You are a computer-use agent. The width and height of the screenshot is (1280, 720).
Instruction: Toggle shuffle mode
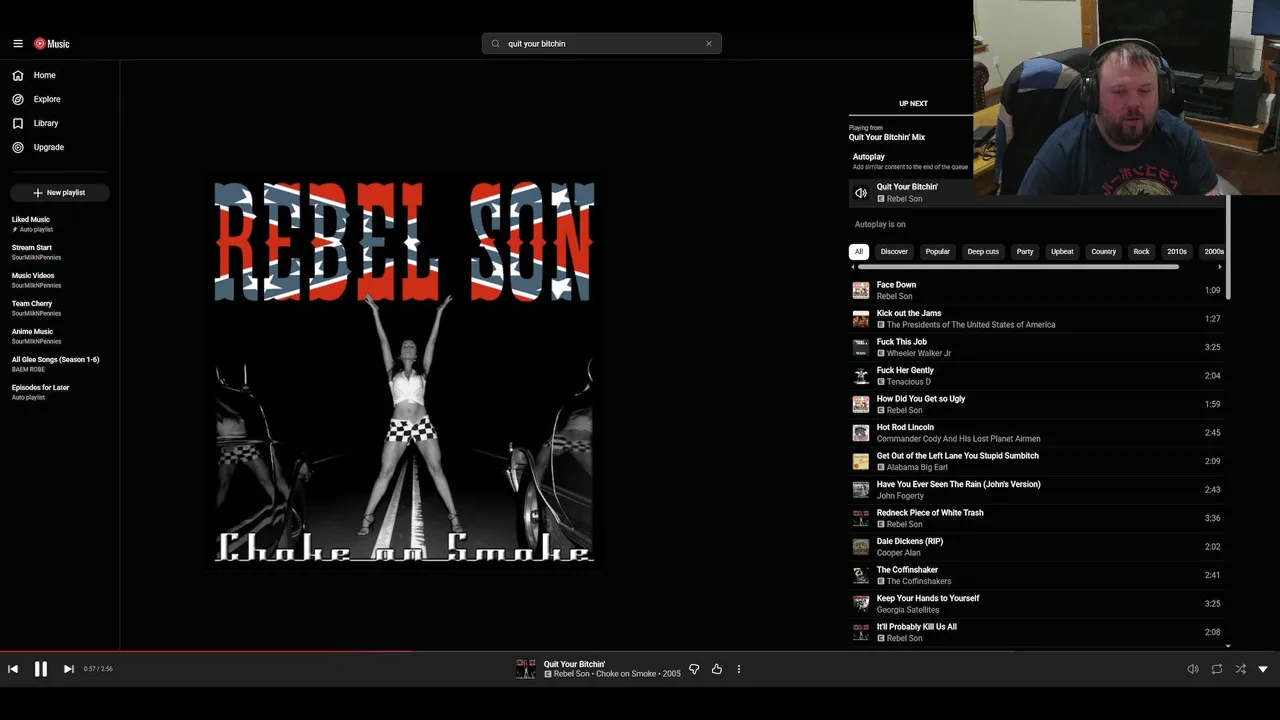(1240, 669)
